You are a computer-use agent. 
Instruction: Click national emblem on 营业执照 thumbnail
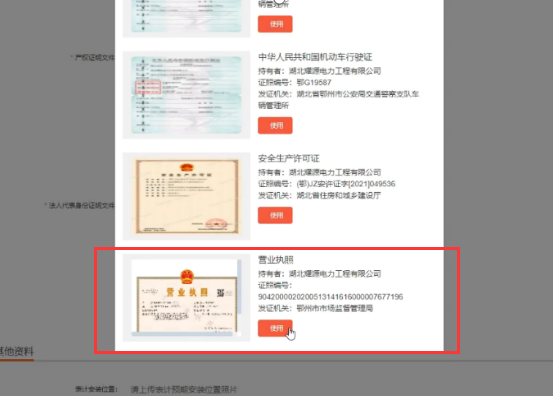point(187,276)
